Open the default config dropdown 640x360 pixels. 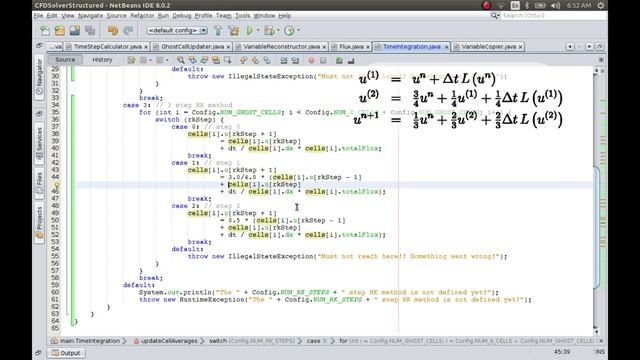tap(177, 31)
